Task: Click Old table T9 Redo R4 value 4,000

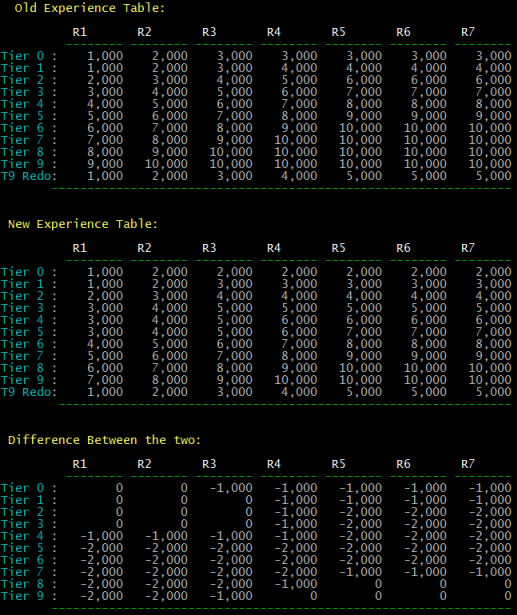Action: (299, 176)
